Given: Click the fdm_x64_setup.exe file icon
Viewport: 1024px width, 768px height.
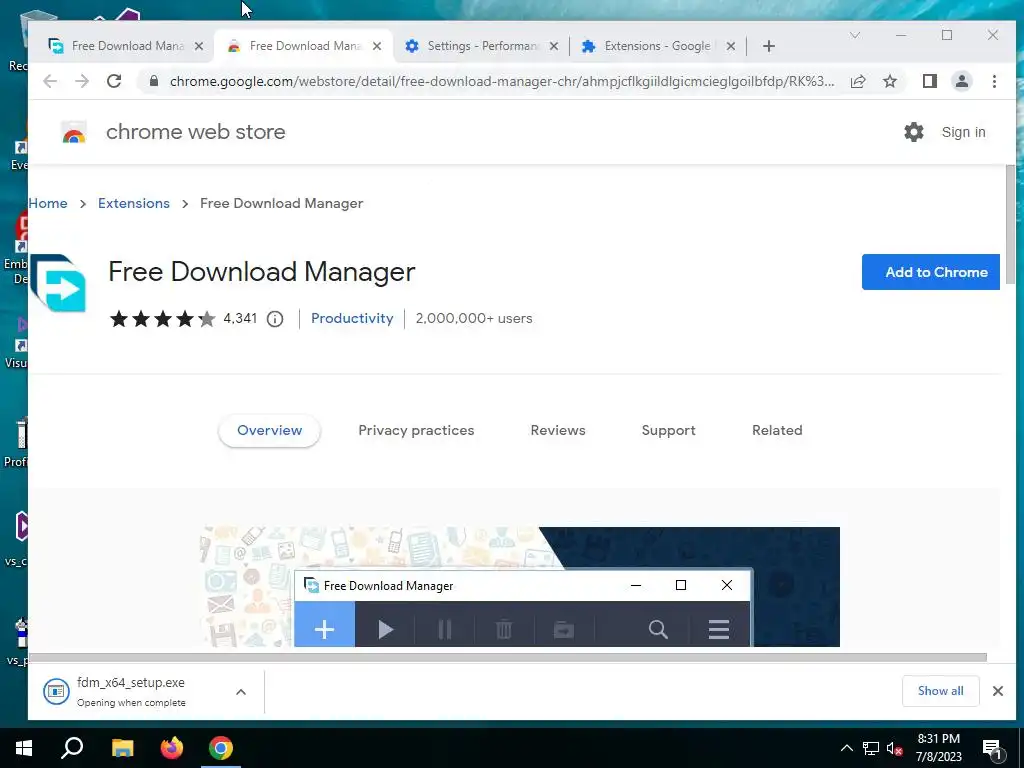Looking at the screenshot, I should pos(56,691).
